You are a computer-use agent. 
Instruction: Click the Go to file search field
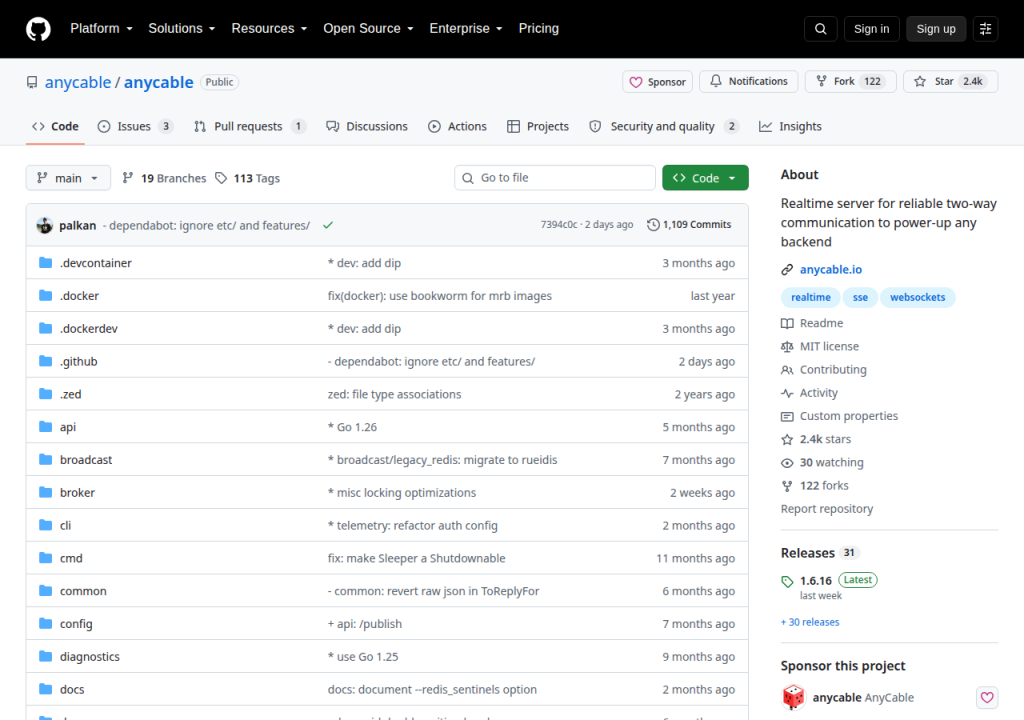coord(554,178)
